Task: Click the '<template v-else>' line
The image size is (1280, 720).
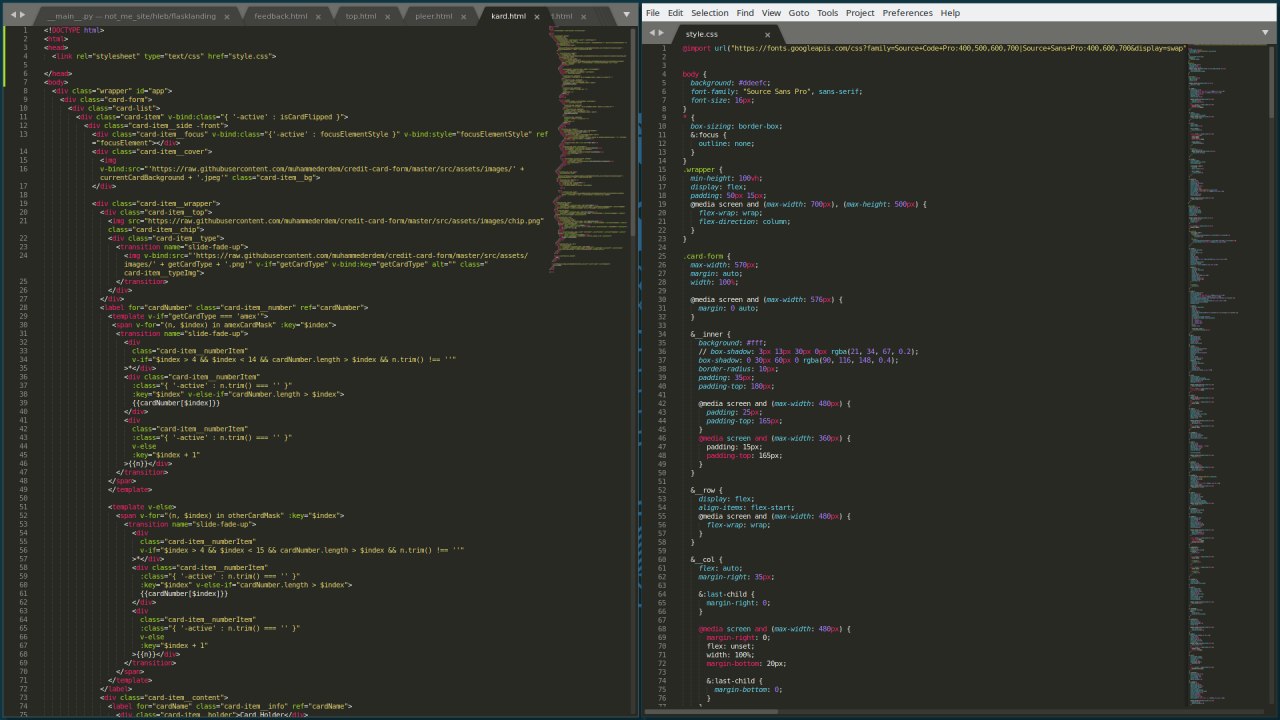Action: [142, 507]
